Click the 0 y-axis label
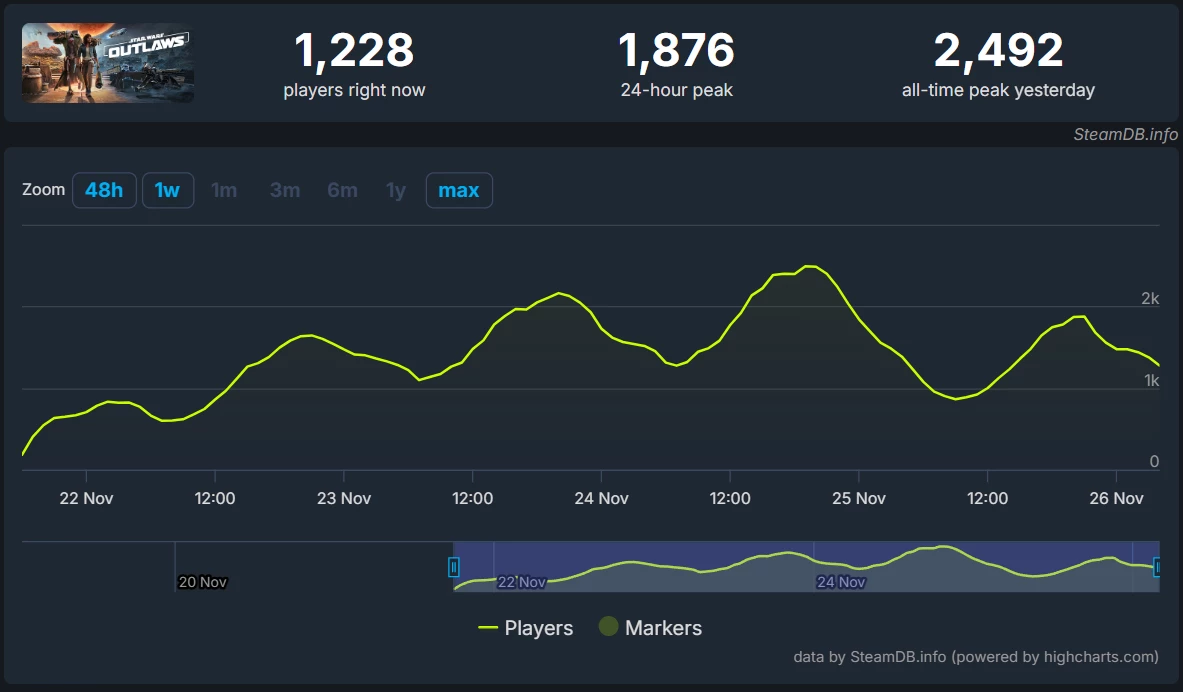 [x=1154, y=461]
